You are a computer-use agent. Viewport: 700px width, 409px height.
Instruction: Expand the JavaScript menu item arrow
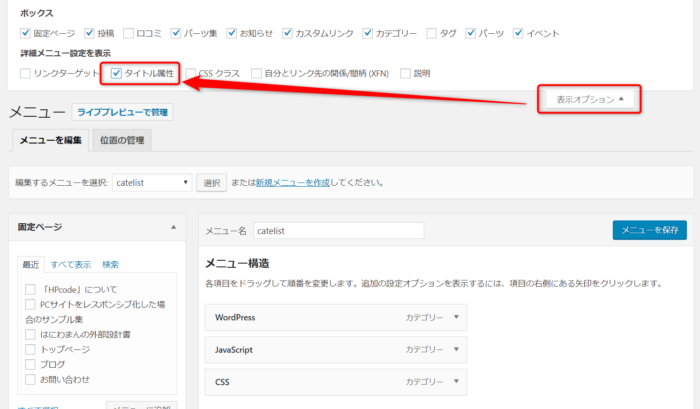tap(456, 350)
